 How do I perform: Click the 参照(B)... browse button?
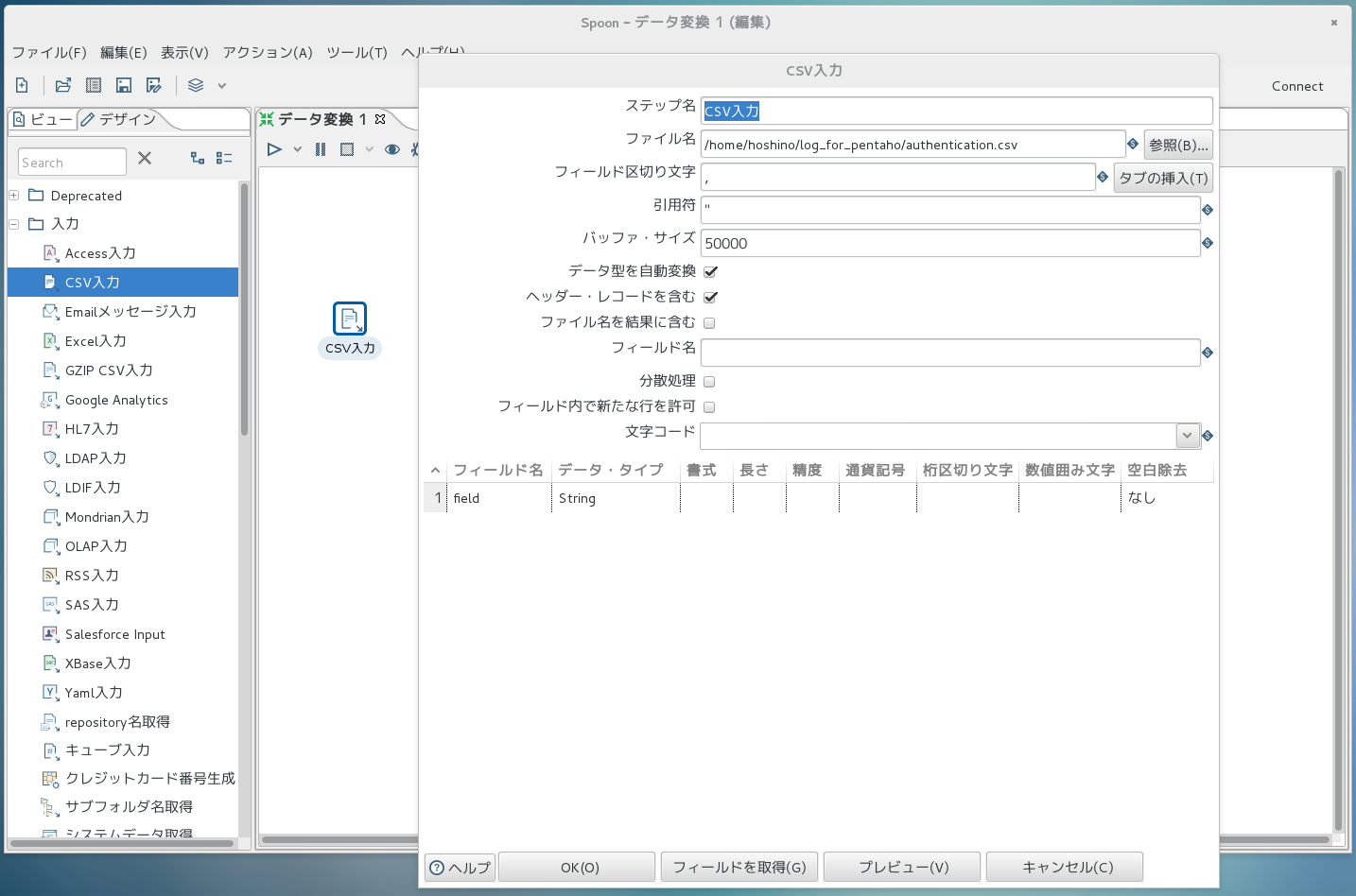(1178, 145)
